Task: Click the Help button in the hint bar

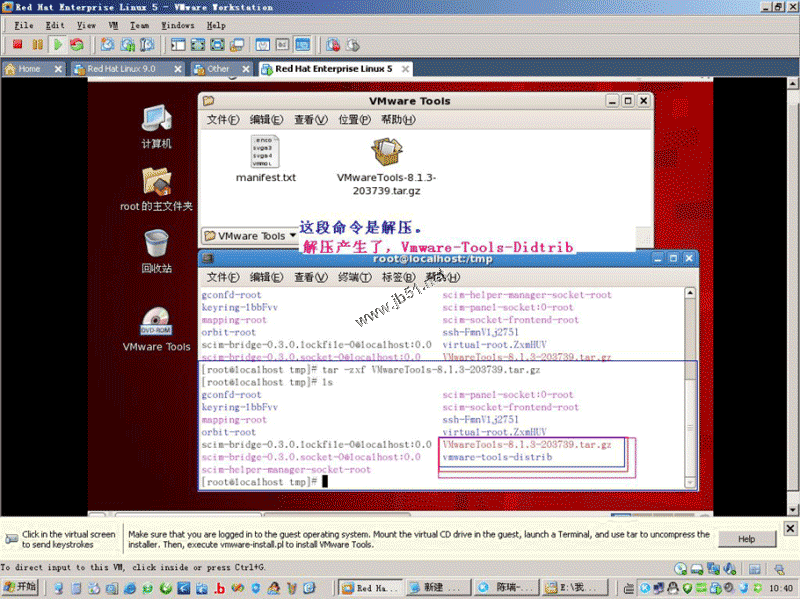Action: (x=747, y=539)
